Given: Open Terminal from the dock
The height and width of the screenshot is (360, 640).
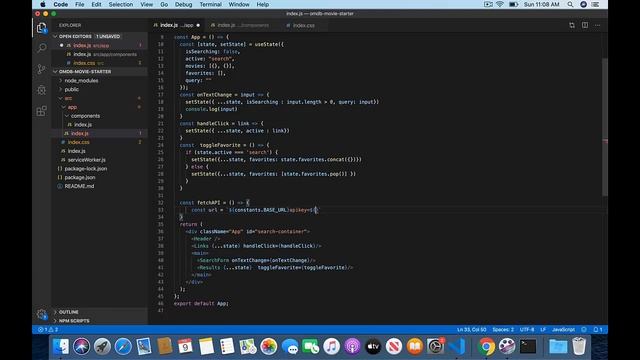Looking at the screenshot, I should [528, 347].
